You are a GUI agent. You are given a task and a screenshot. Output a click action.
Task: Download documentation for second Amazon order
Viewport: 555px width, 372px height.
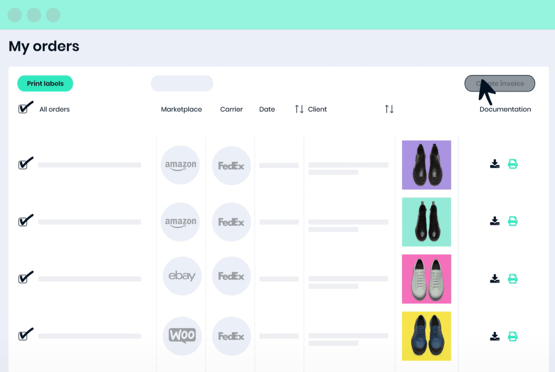494,221
